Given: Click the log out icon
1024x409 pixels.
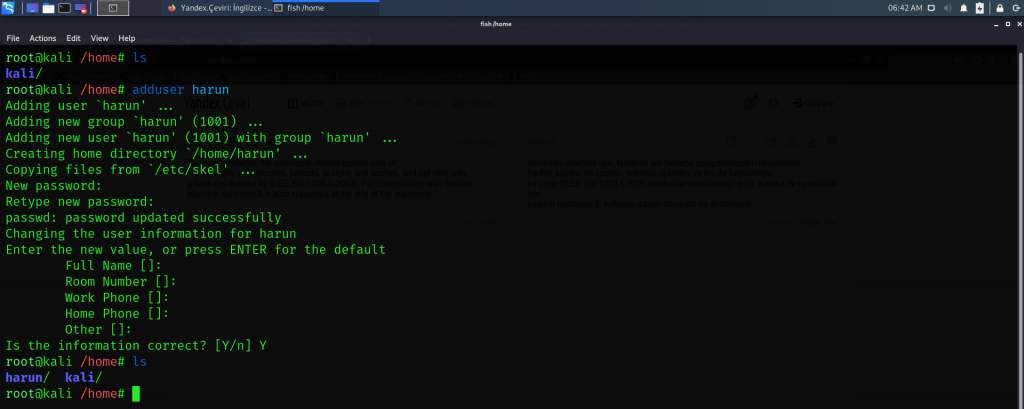Looking at the screenshot, I should [1015, 8].
